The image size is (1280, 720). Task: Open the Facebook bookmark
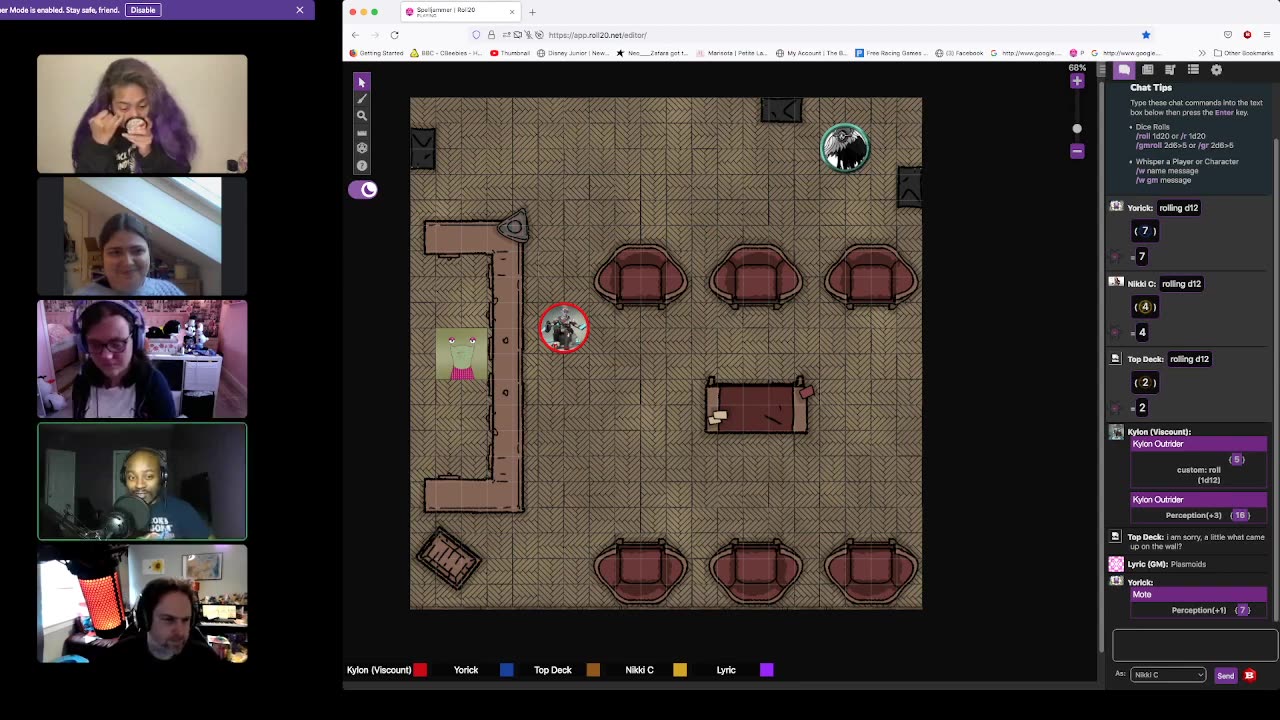959,53
